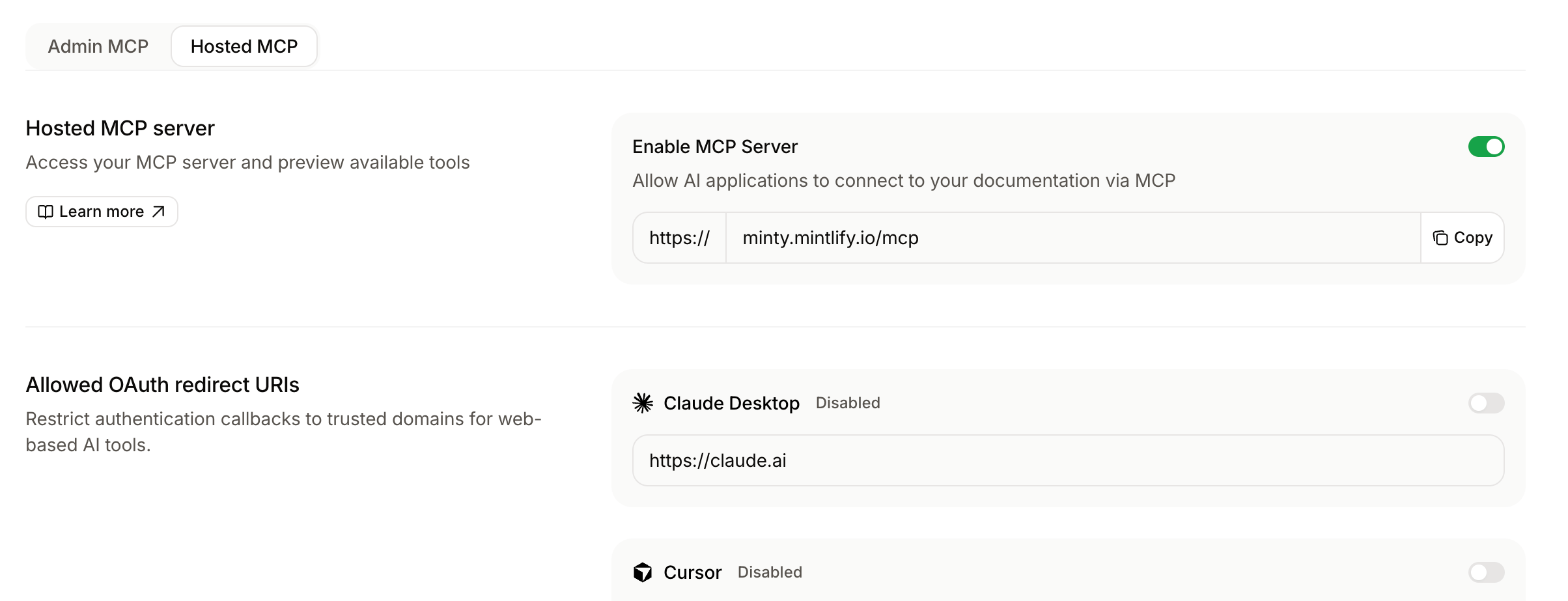Image resolution: width=1568 pixels, height=601 pixels.
Task: Click the book icon on Learn more
Action: (x=46, y=212)
